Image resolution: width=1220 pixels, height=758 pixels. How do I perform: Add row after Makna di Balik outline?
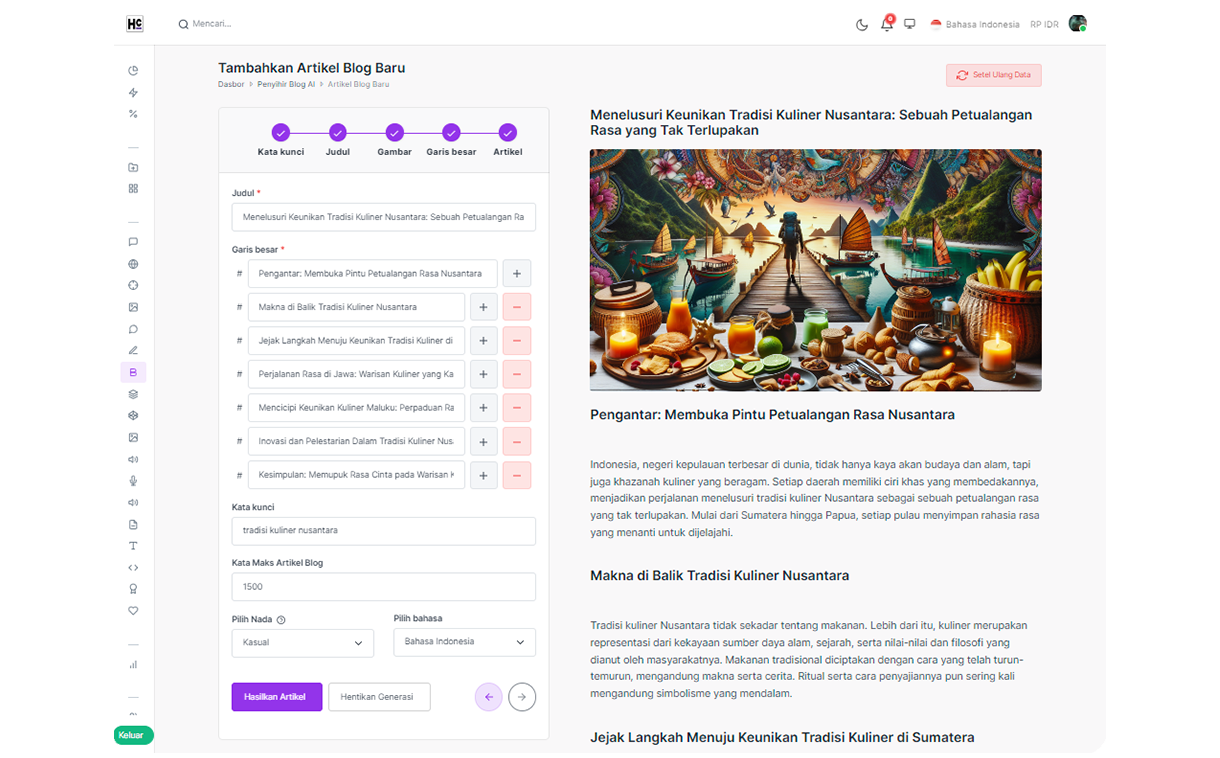483,307
